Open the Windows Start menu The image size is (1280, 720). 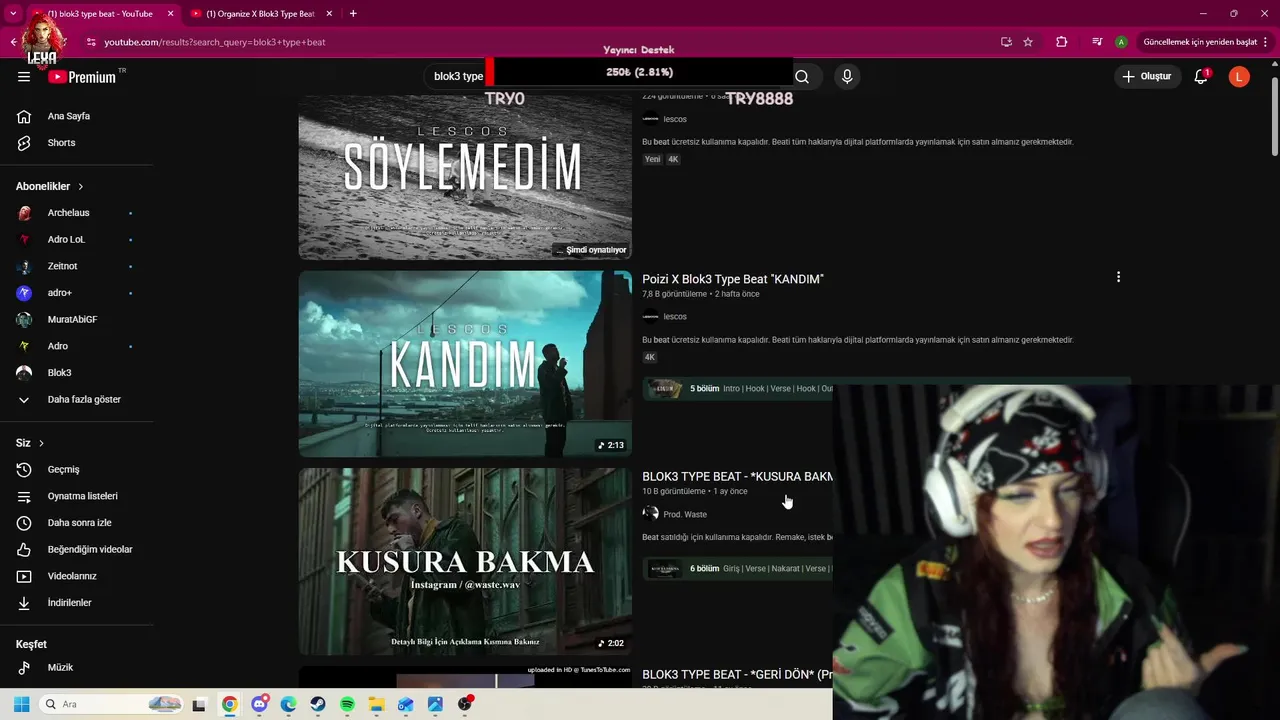click(x=21, y=704)
